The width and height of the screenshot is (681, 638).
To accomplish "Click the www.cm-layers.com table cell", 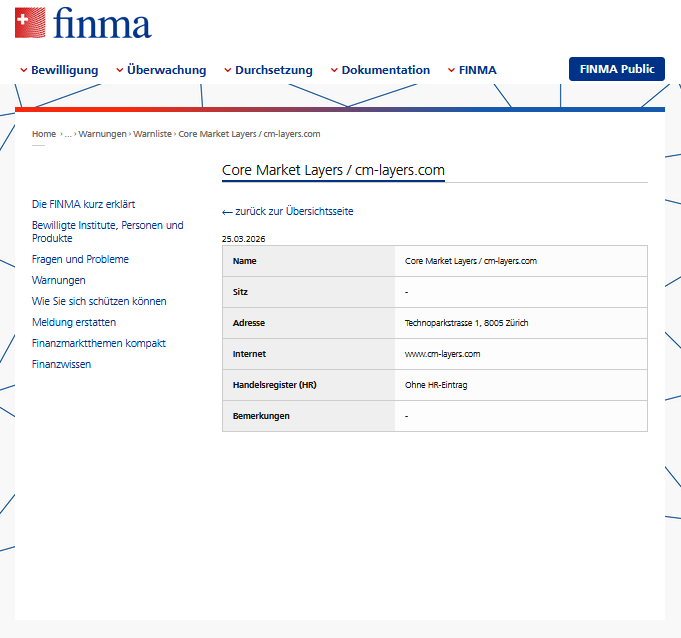I will [x=521, y=354].
